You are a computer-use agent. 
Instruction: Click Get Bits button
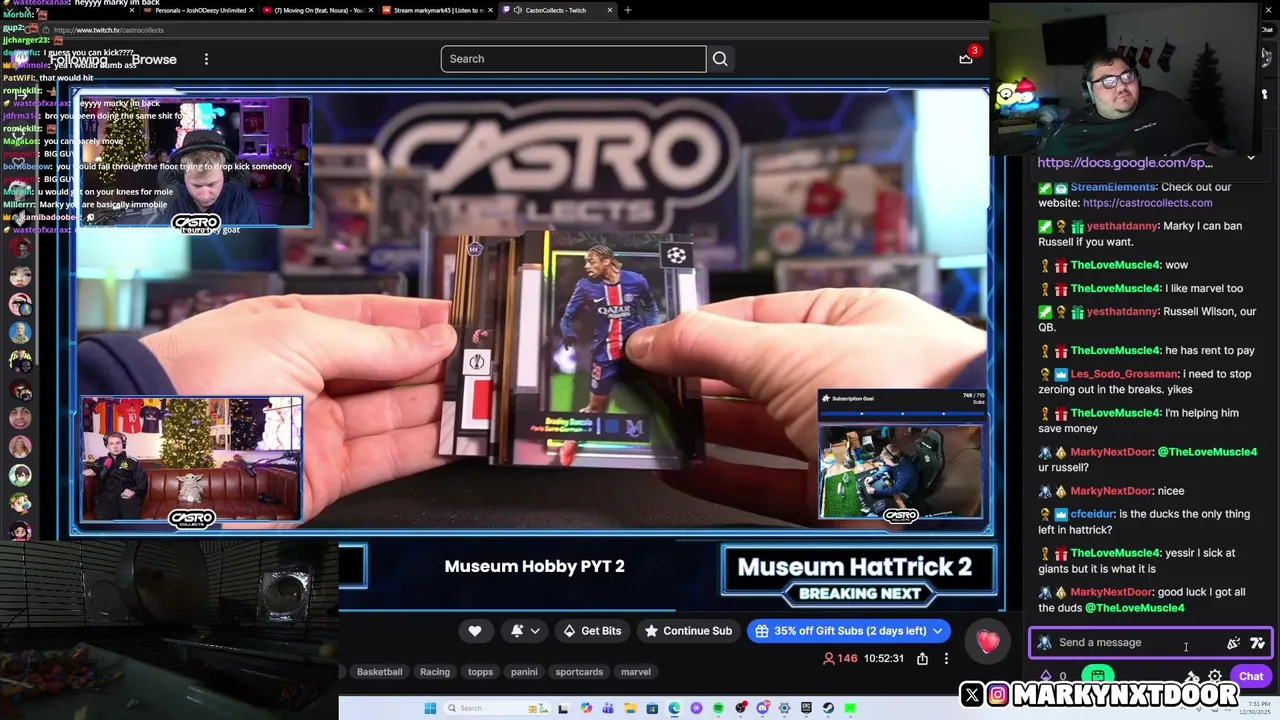tap(592, 631)
